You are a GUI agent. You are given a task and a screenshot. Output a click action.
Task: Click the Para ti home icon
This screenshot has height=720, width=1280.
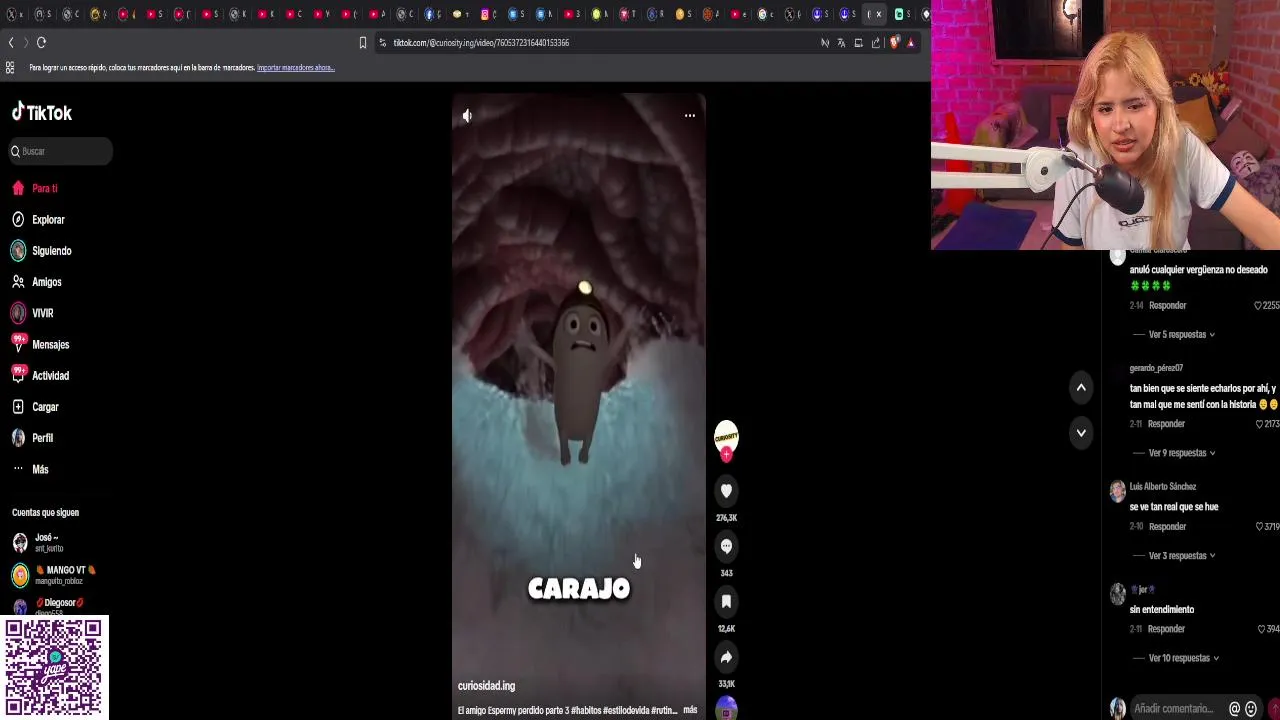[18, 188]
